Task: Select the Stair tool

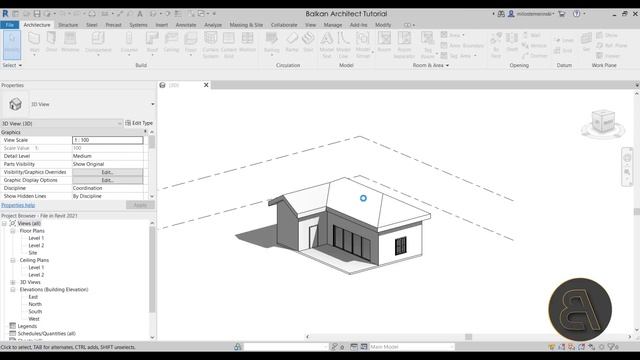Action: click(308, 42)
